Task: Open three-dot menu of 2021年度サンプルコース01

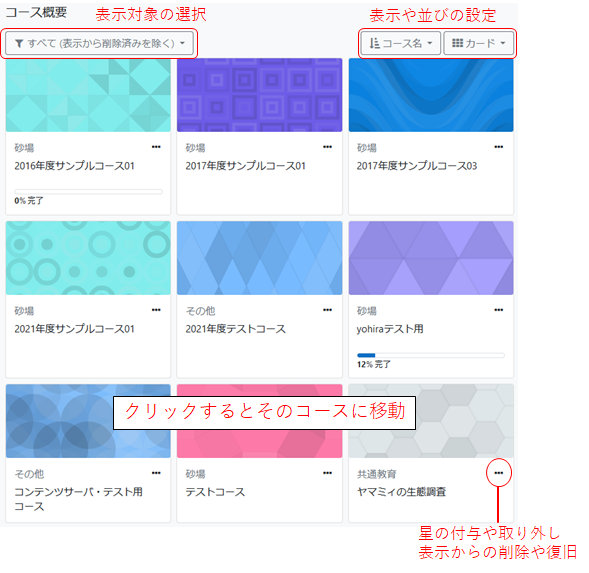Action: pos(156,310)
